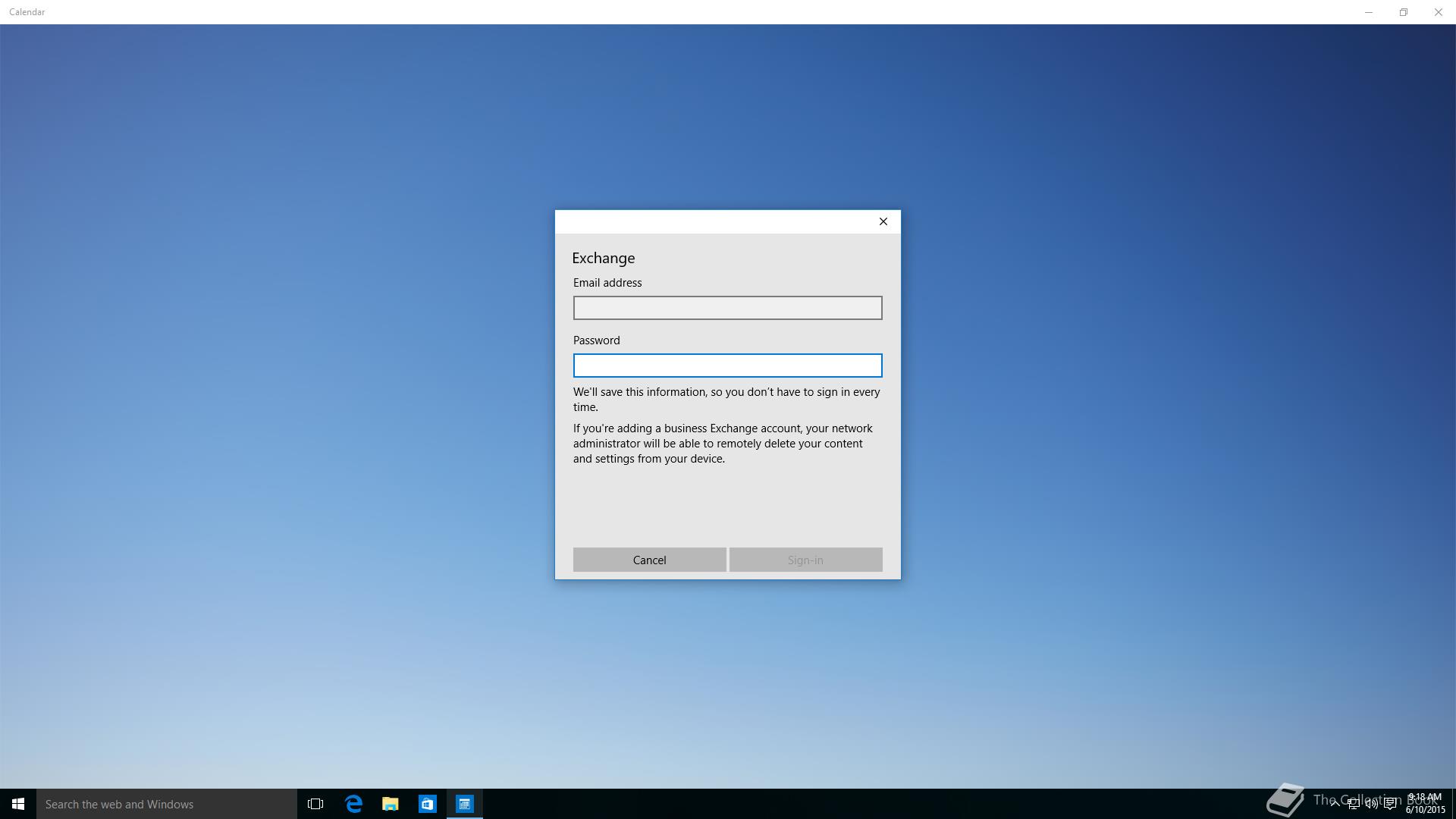
Task: Open the Store app from taskbar
Action: [428, 804]
